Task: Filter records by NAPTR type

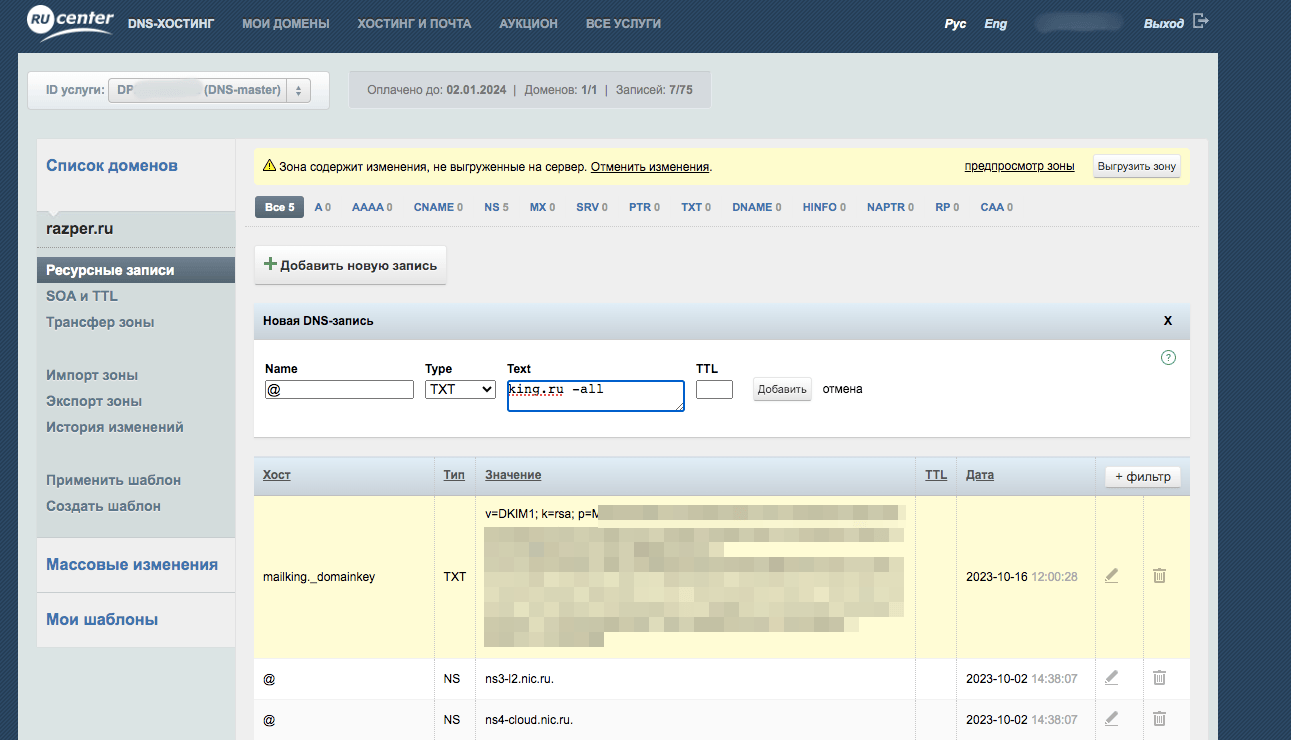Action: click(890, 207)
